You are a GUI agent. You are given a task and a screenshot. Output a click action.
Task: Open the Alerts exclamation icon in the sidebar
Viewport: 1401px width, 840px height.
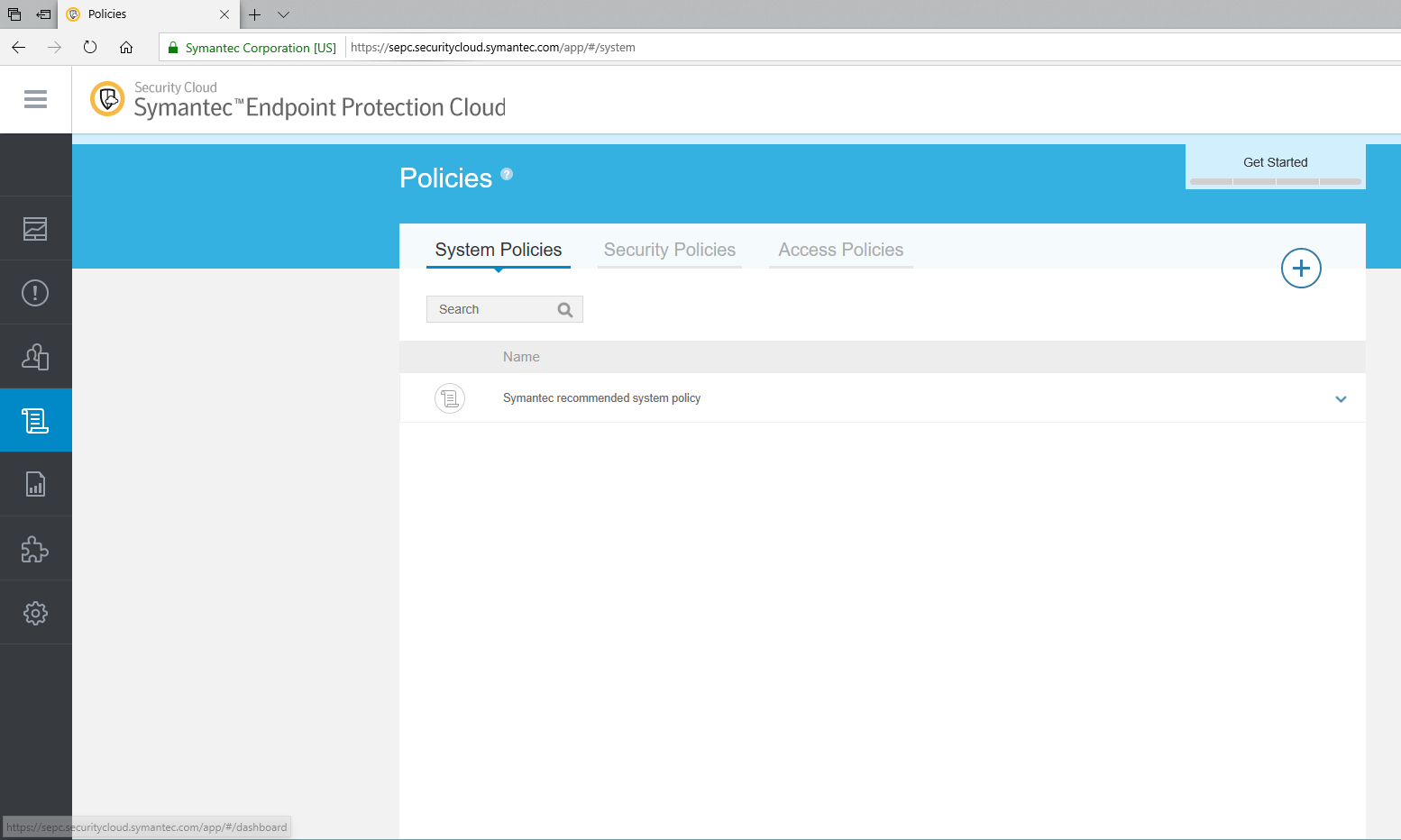click(x=35, y=293)
